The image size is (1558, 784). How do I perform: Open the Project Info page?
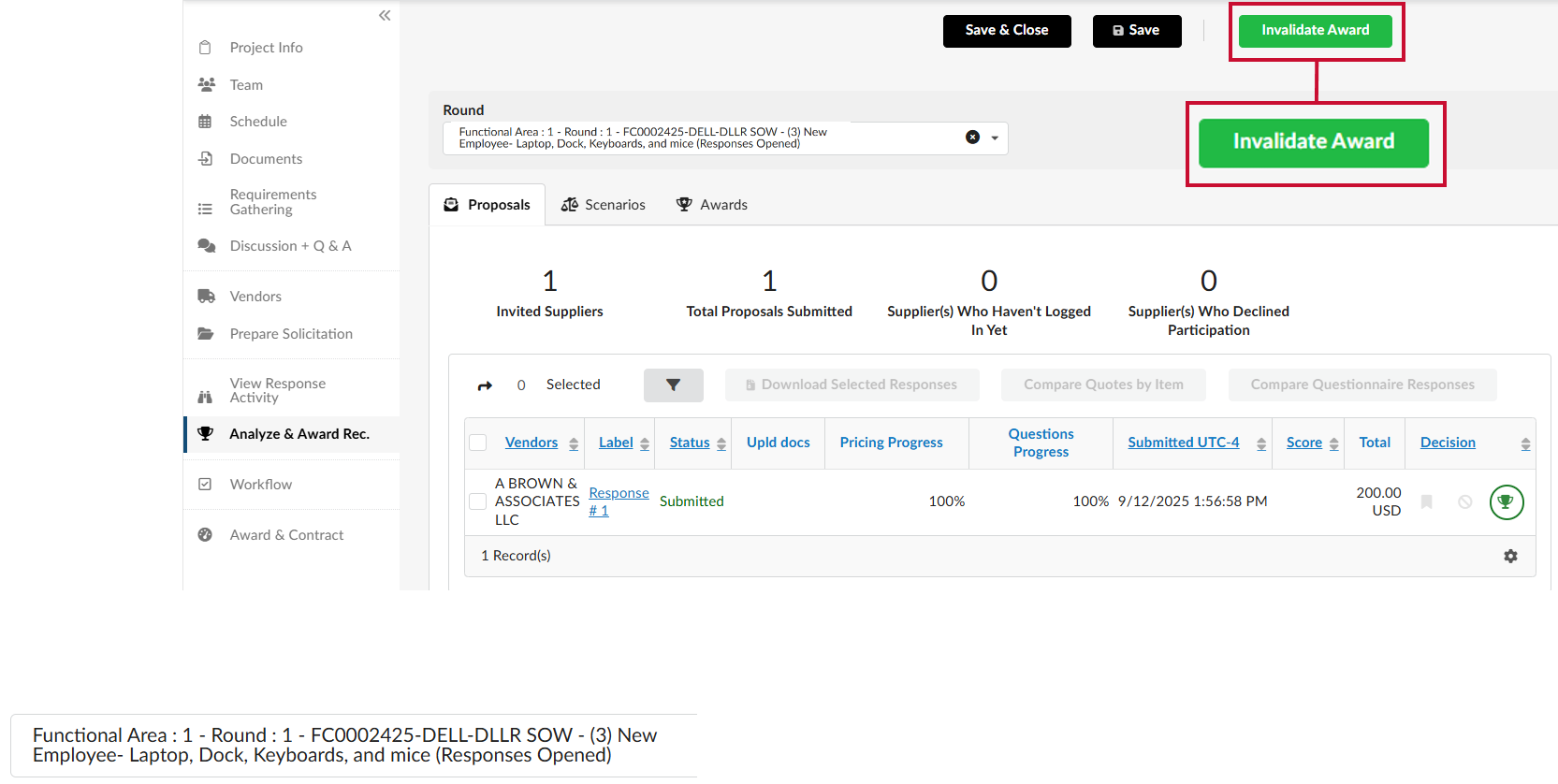click(267, 48)
